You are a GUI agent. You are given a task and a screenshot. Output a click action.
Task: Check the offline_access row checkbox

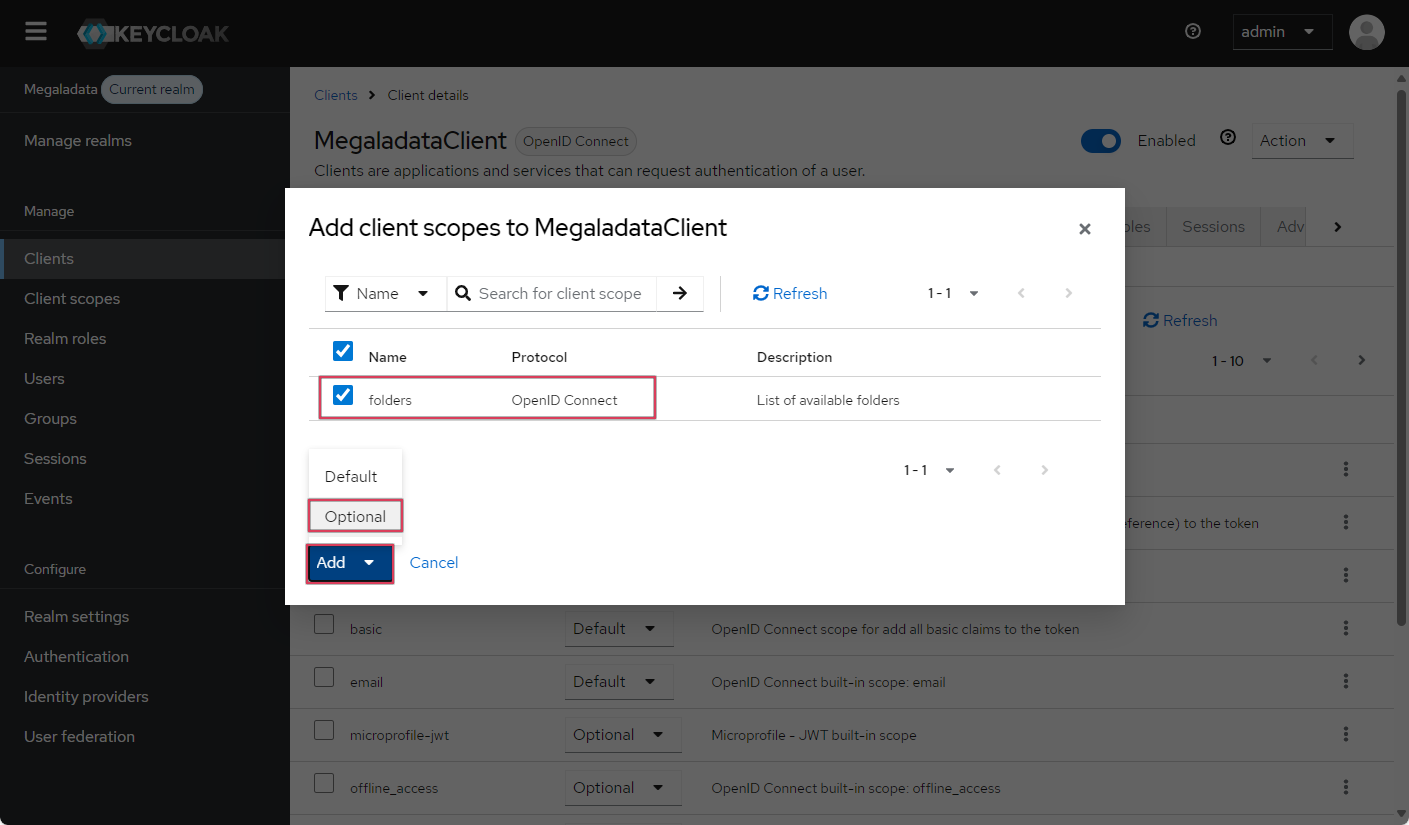324,783
